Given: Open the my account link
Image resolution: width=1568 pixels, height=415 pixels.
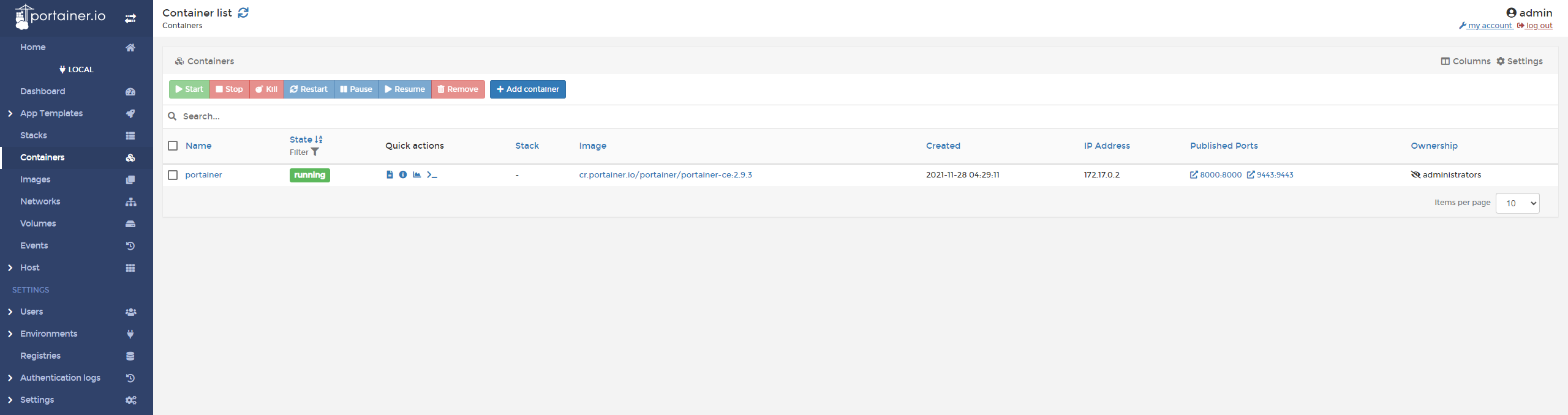Looking at the screenshot, I should (x=1486, y=26).
